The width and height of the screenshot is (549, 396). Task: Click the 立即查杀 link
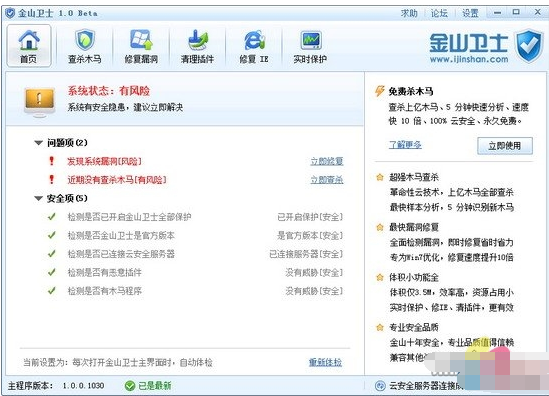click(x=327, y=180)
